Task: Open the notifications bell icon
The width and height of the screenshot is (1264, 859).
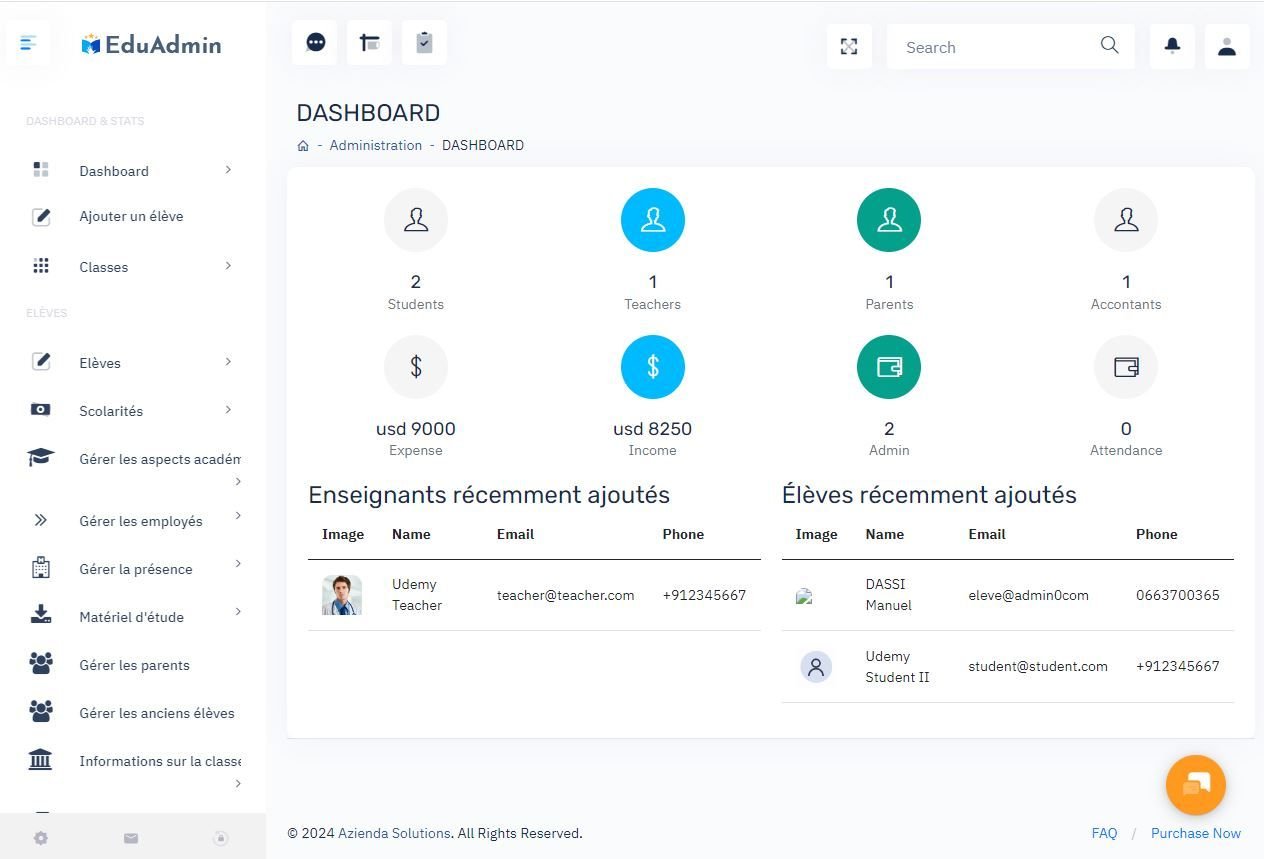Action: tap(1172, 46)
